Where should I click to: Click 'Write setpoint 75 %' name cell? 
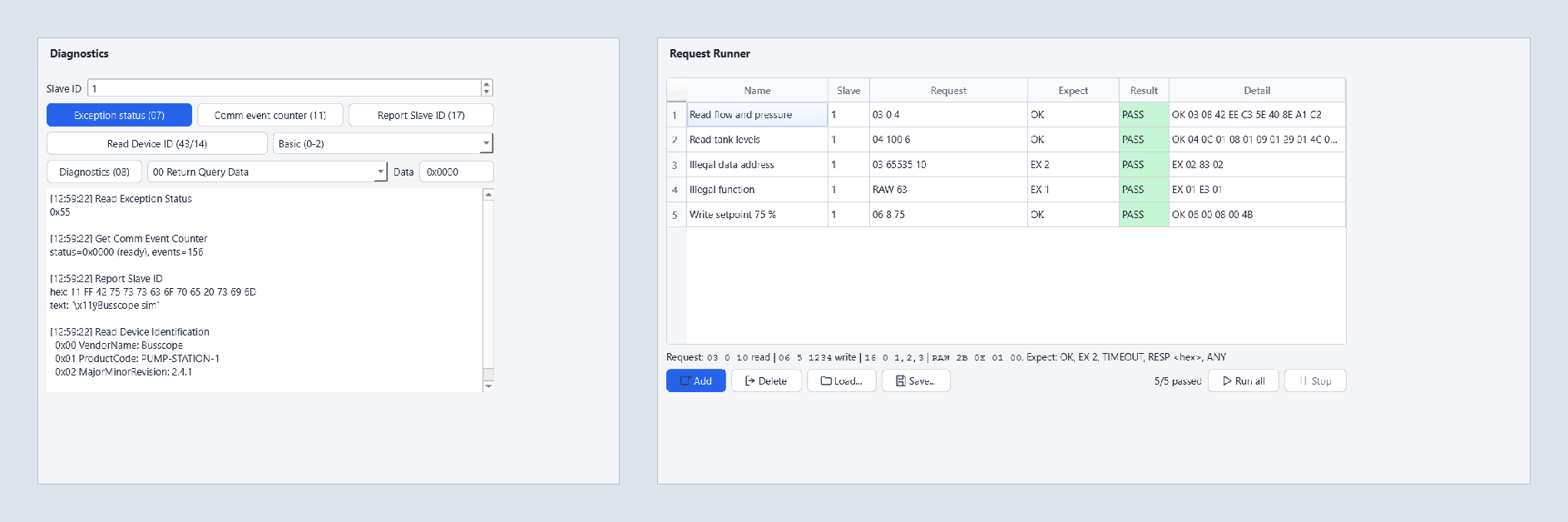[757, 215]
